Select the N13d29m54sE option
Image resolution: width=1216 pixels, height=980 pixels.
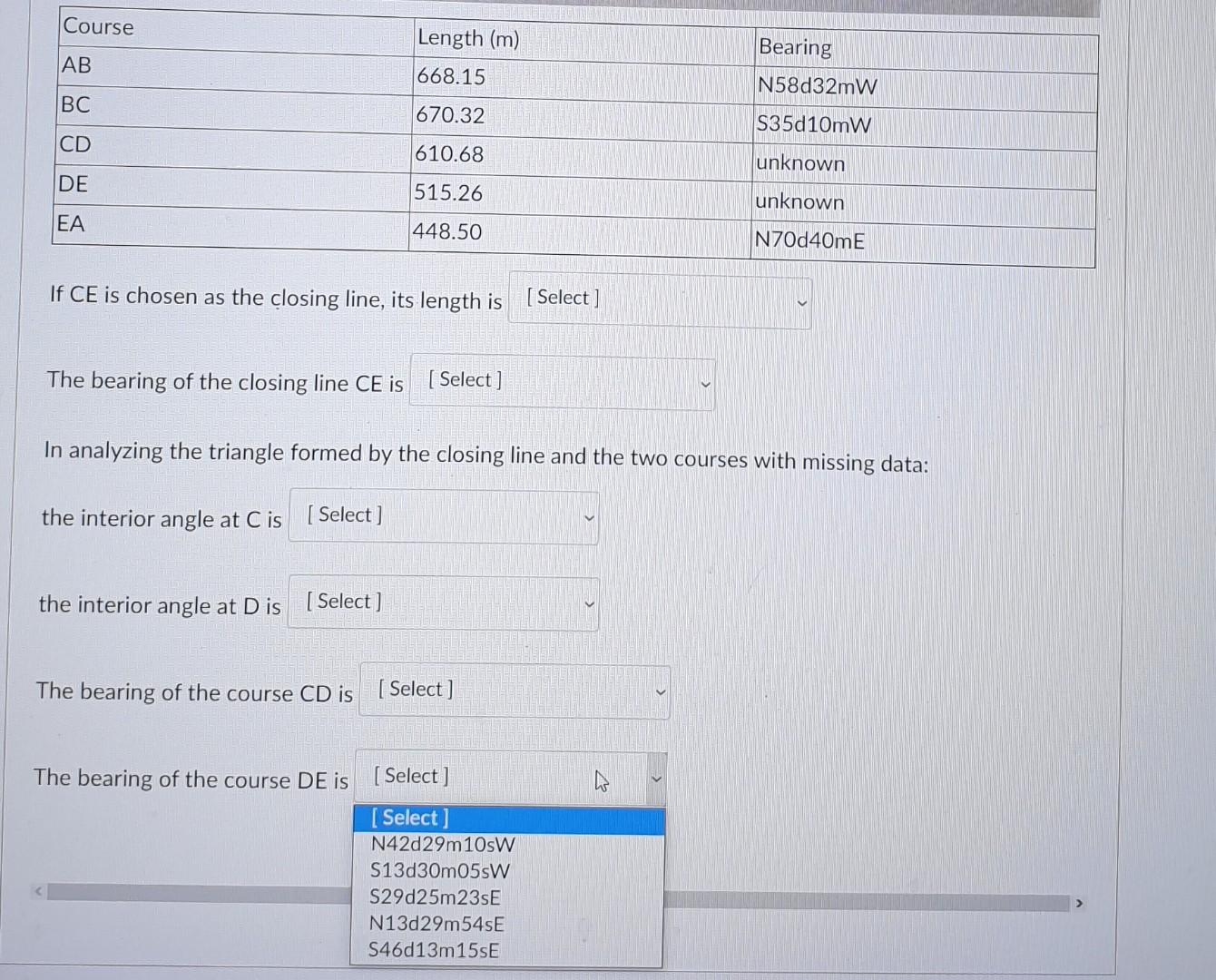437,924
